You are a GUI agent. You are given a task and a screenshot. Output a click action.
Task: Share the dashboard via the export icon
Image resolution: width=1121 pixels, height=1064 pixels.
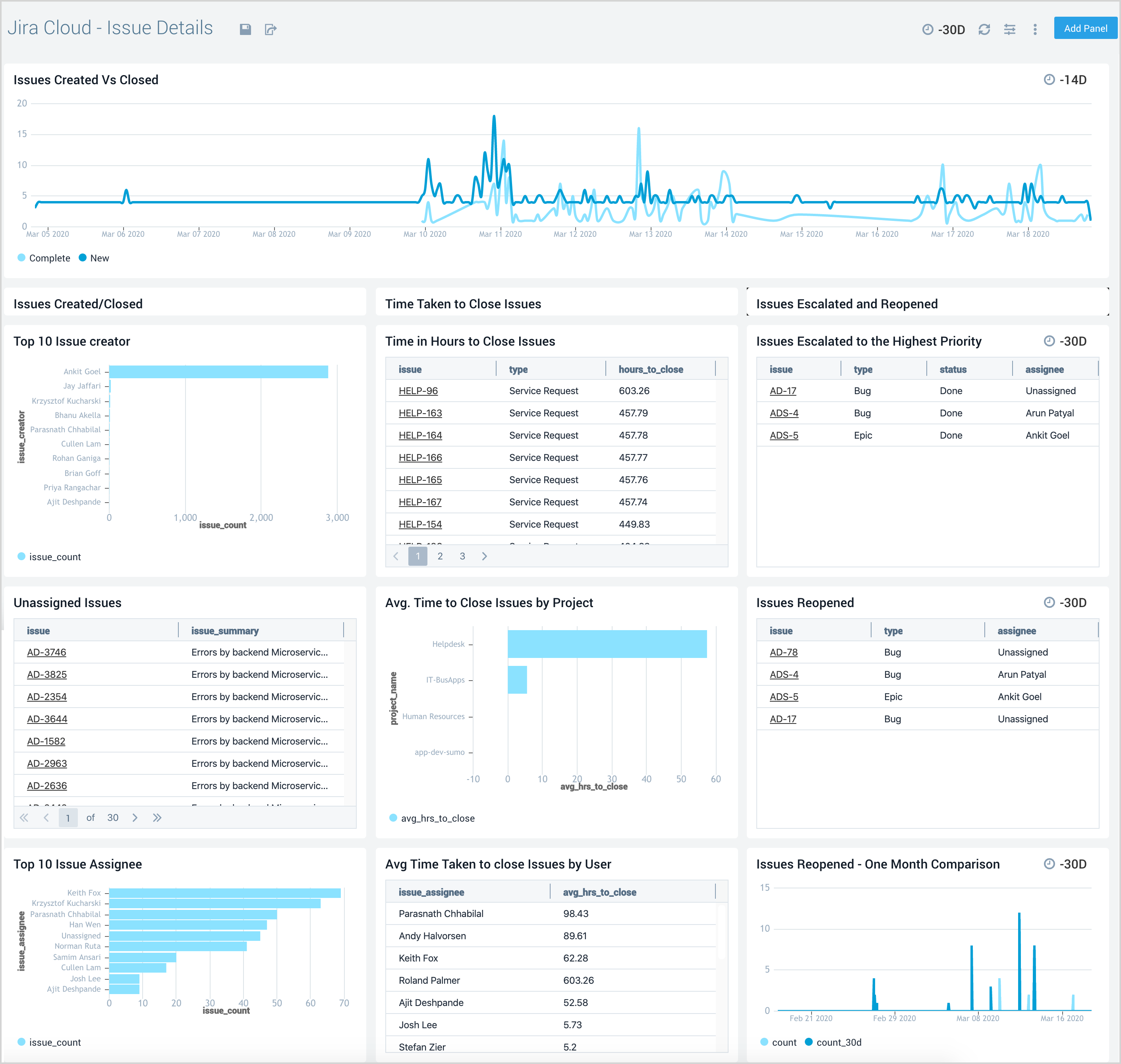click(271, 29)
